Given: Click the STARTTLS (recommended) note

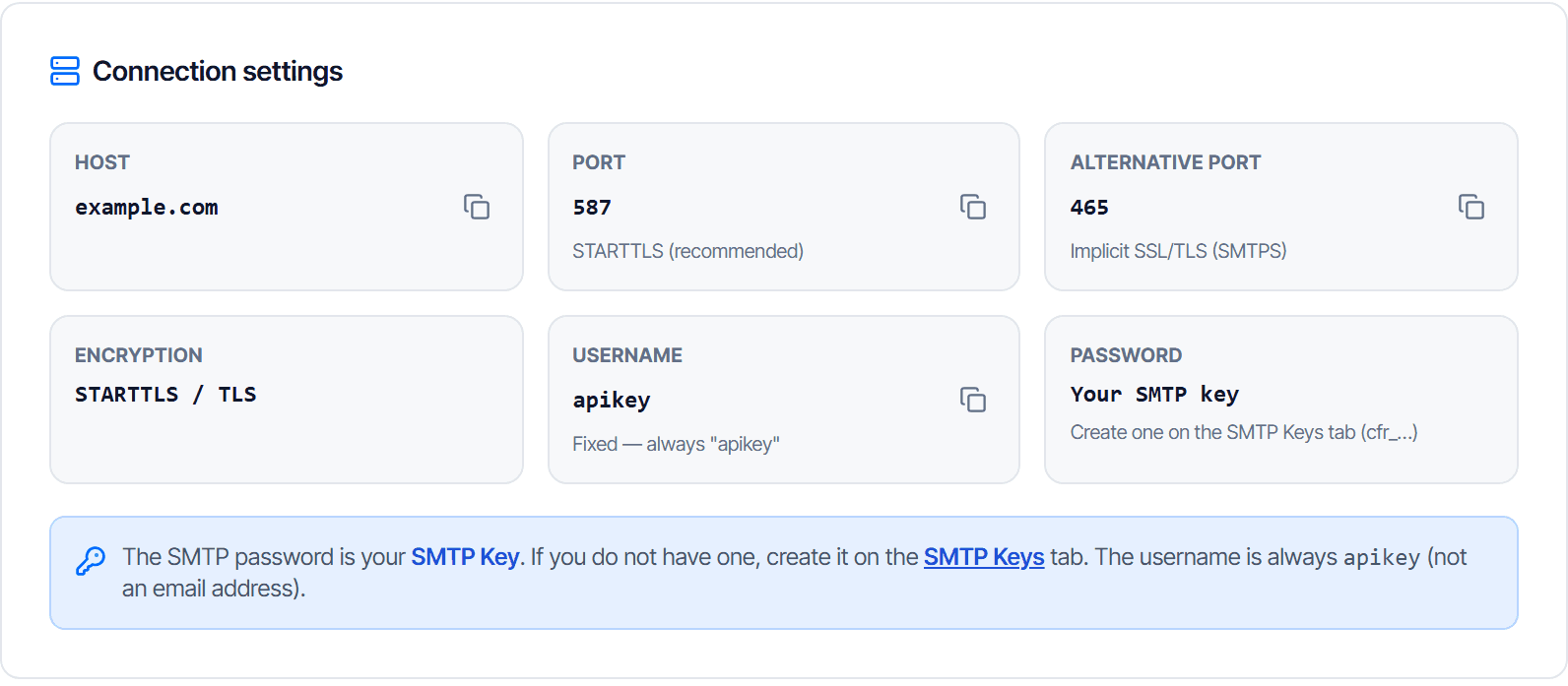Looking at the screenshot, I should (x=687, y=251).
